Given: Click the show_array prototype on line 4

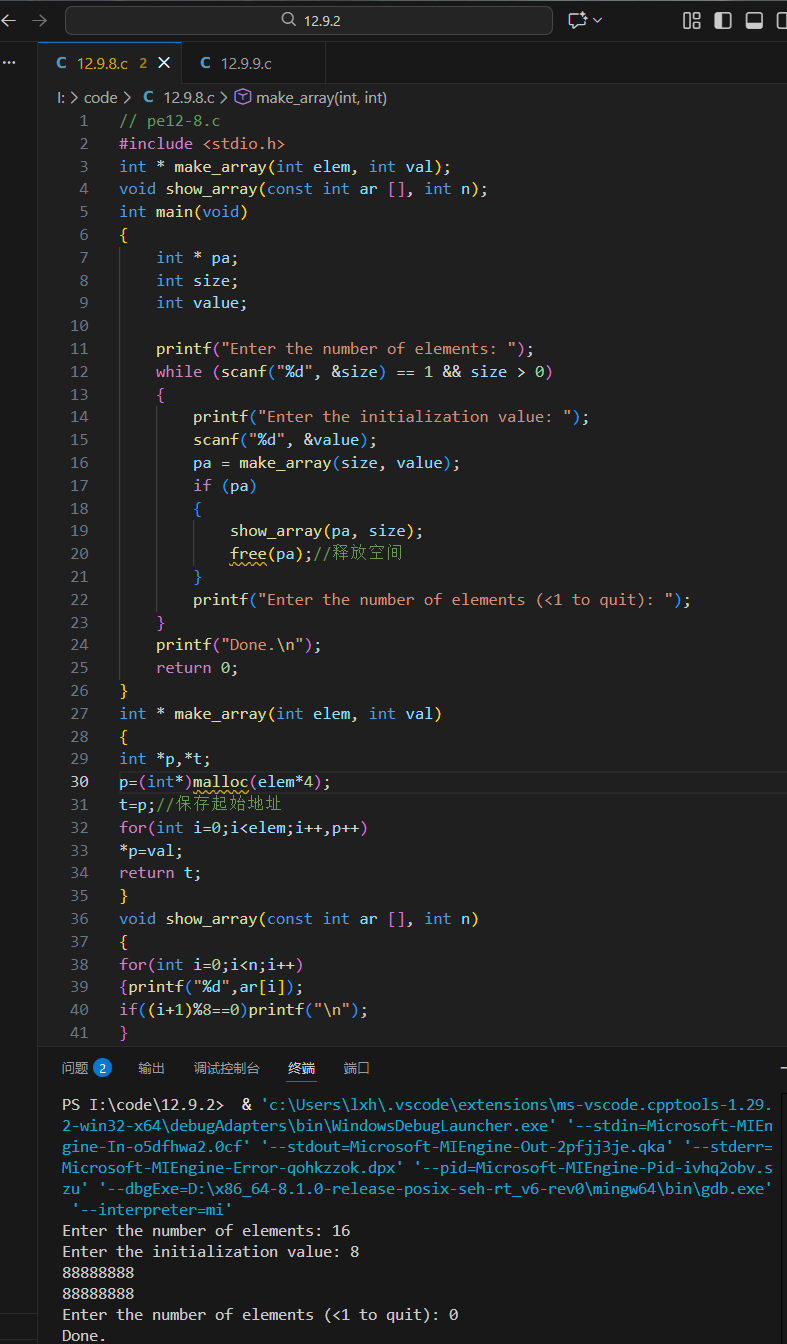Looking at the screenshot, I should click(x=303, y=188).
